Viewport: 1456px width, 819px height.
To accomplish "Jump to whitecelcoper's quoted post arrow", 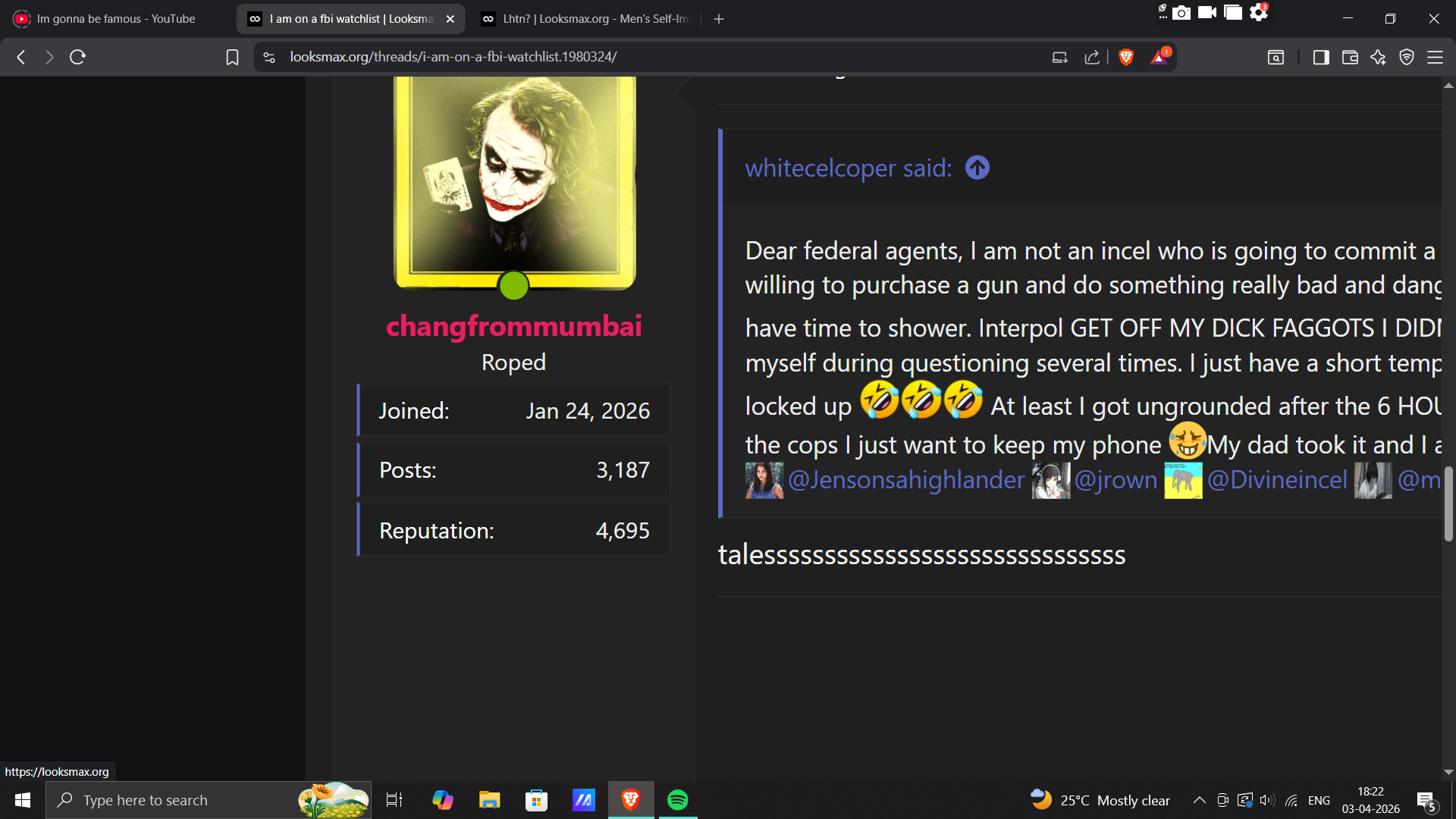I will (x=977, y=168).
